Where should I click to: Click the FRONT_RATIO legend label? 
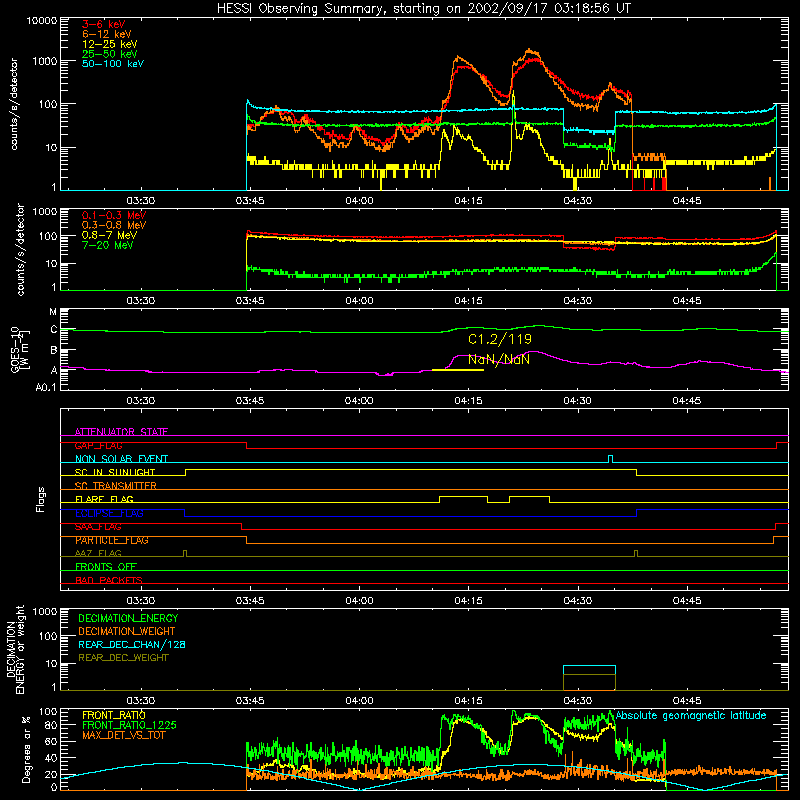point(114,715)
